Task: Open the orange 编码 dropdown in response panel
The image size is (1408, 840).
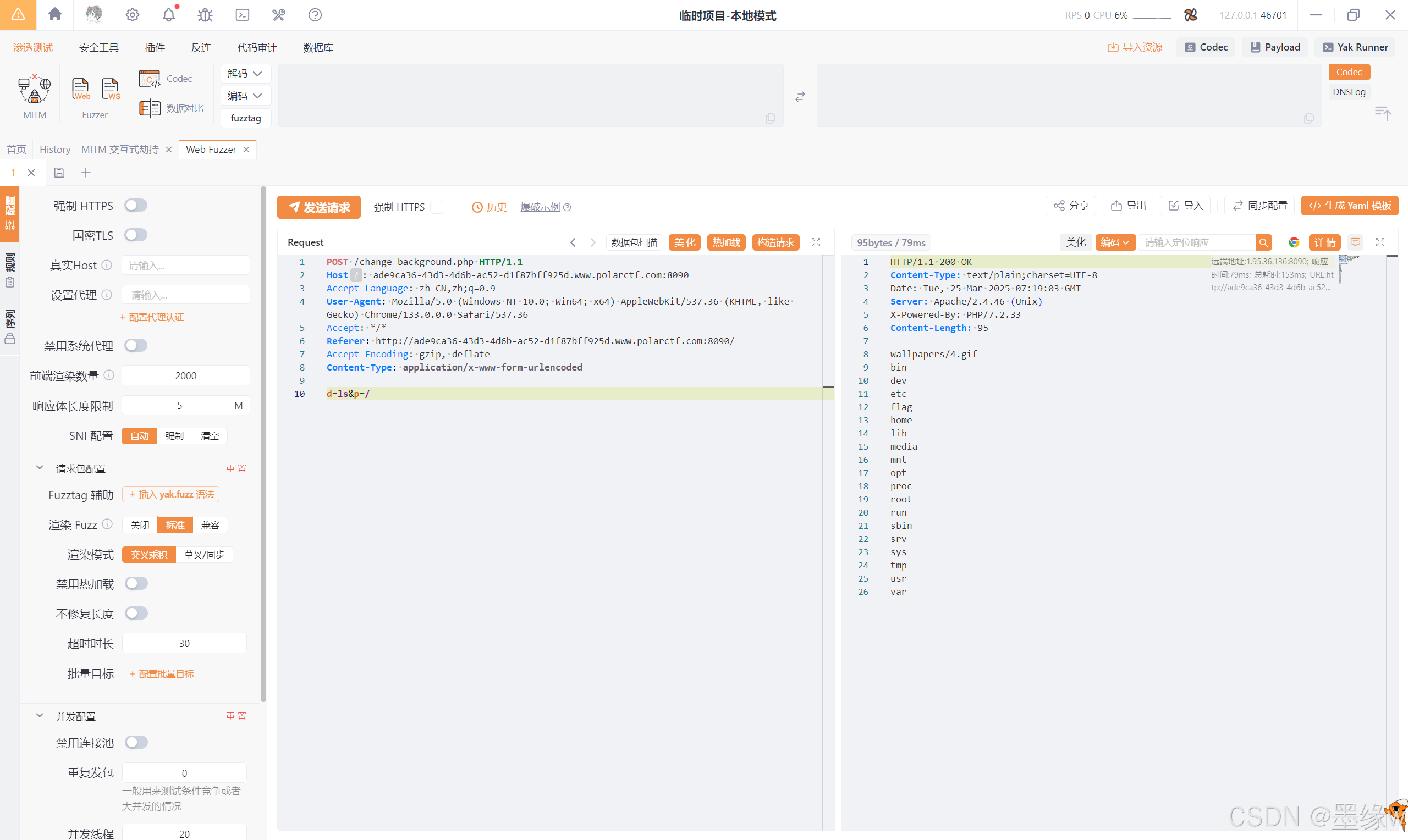Action: coord(1114,242)
